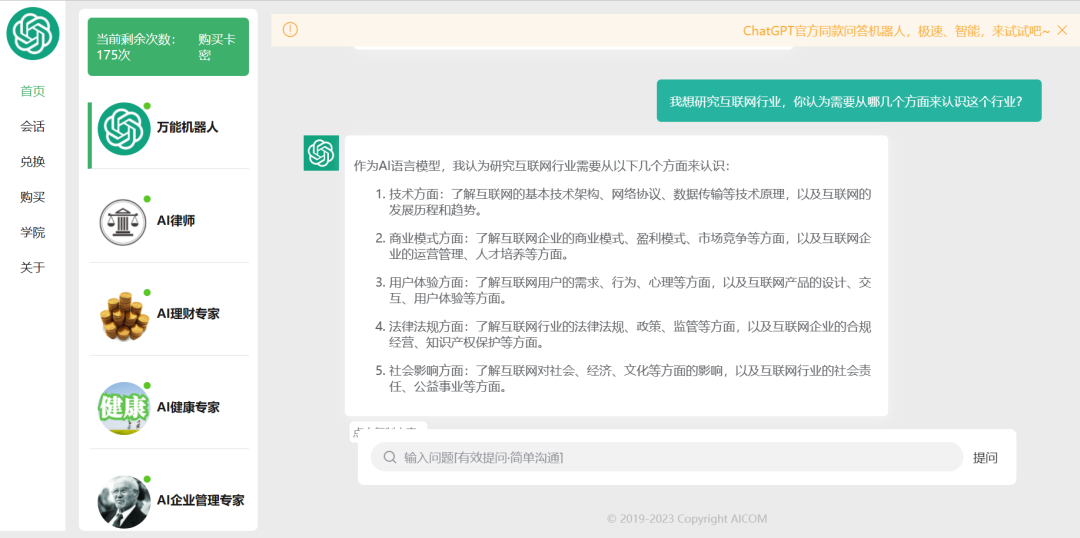
Task: Click the orange info icon in banner
Action: pos(291,30)
